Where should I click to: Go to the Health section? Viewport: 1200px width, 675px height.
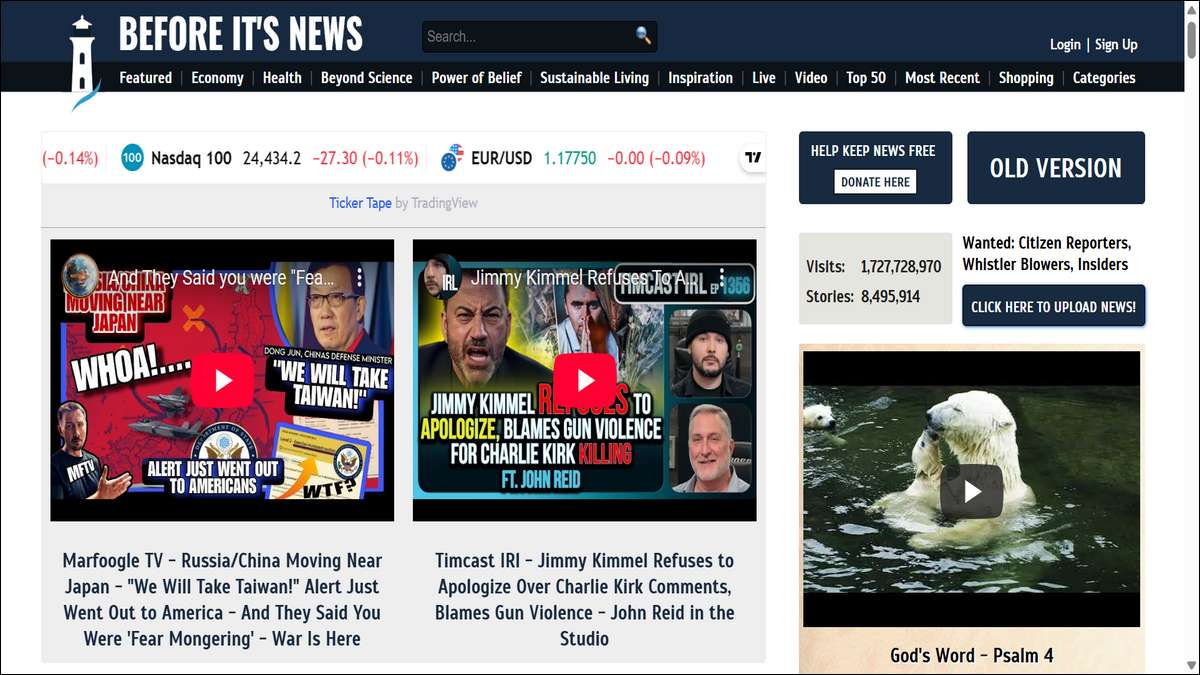(282, 77)
